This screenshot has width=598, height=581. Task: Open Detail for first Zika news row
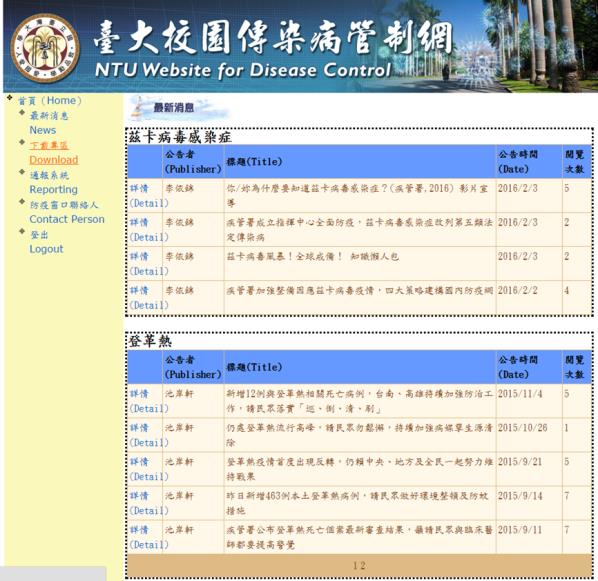pos(148,196)
